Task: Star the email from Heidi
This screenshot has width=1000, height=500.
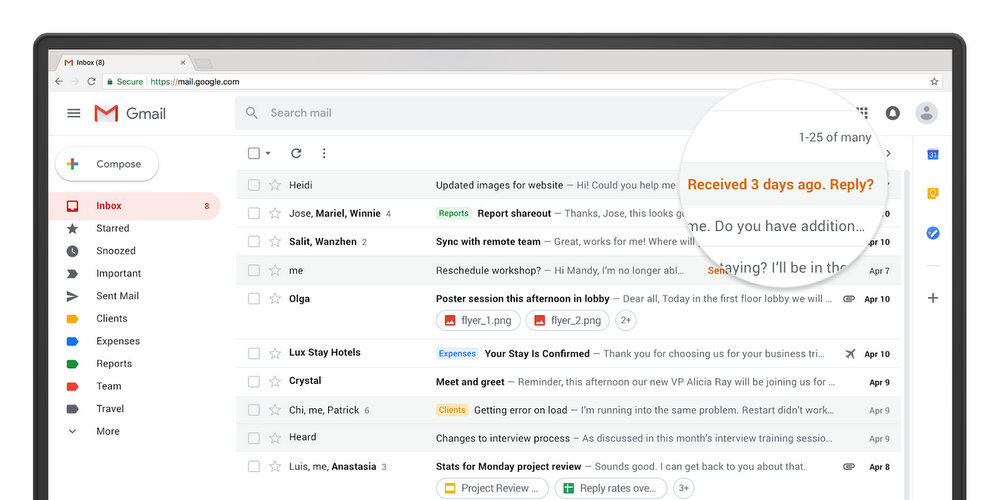Action: [x=275, y=185]
